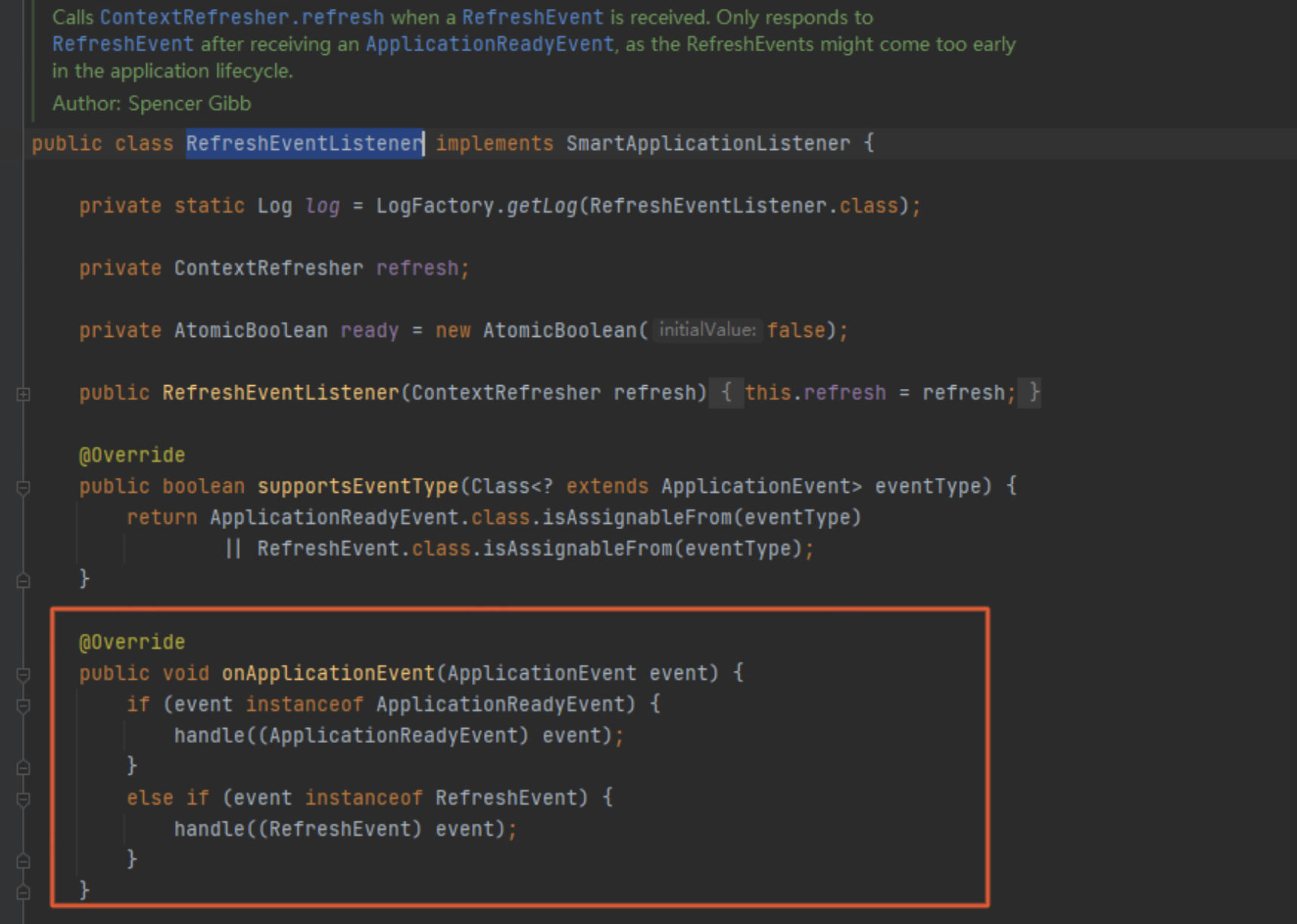The width and height of the screenshot is (1297, 924).
Task: Click the 'refresh' field name in private declaration
Action: [417, 268]
